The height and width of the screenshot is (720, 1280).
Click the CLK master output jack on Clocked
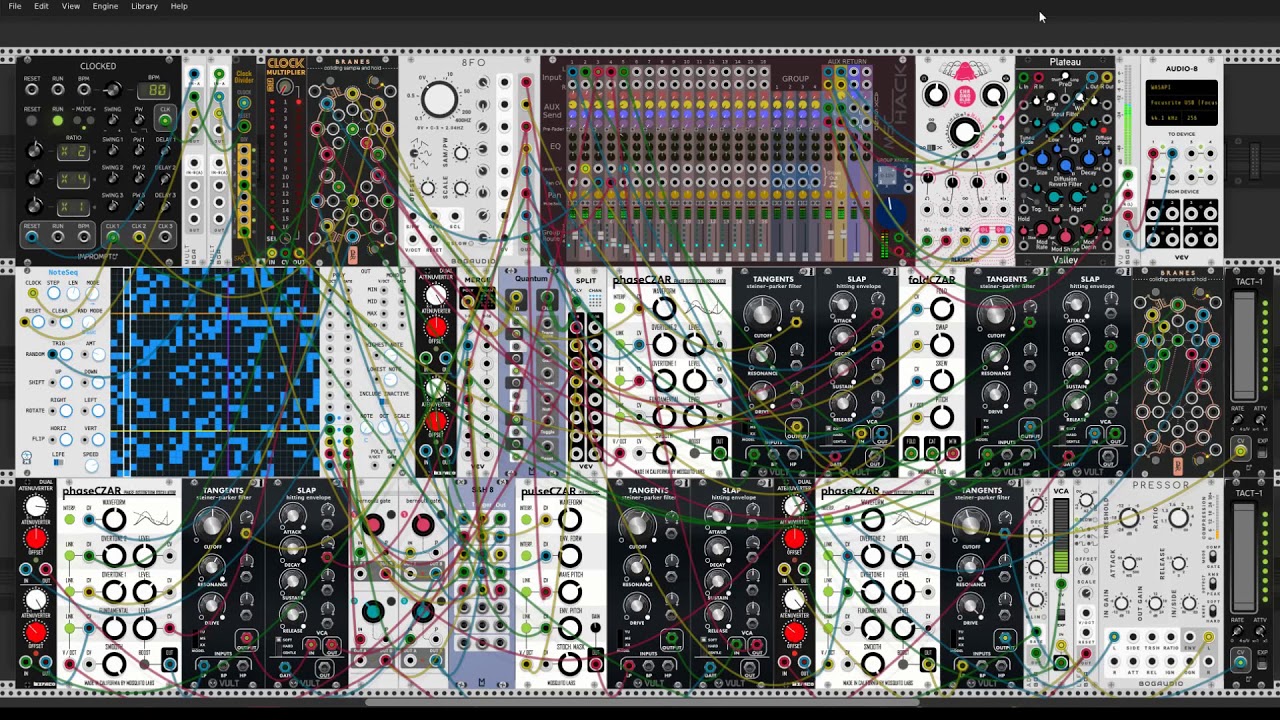click(165, 121)
